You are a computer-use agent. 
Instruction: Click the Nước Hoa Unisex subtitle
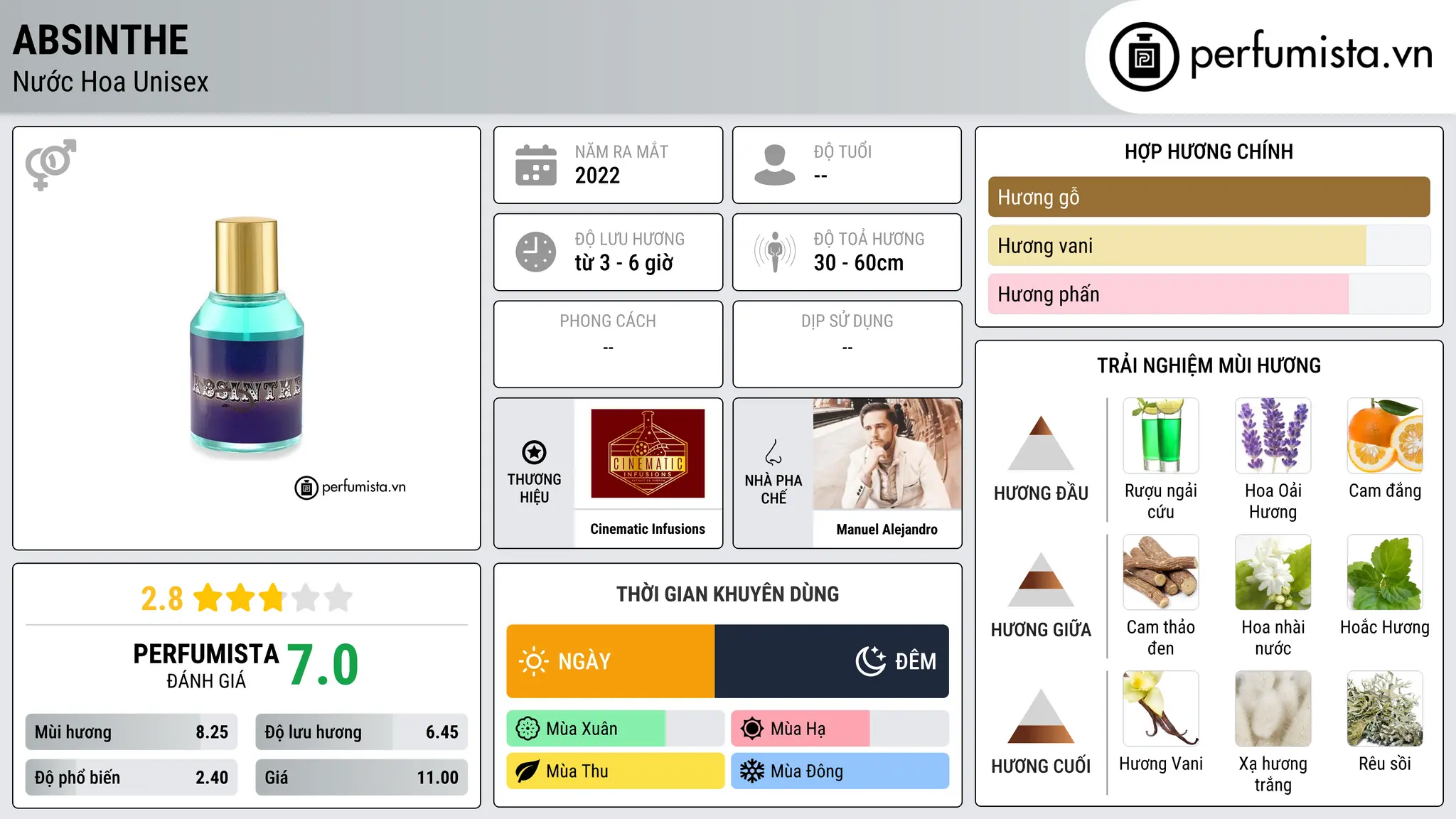tap(111, 82)
